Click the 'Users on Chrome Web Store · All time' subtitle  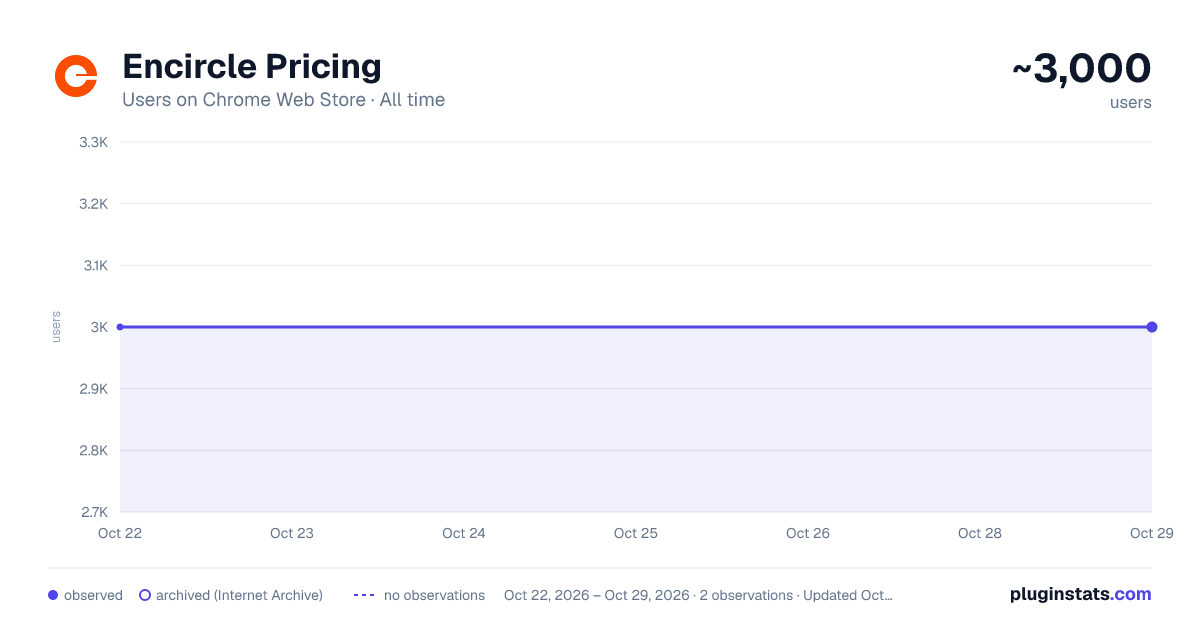pos(283,100)
